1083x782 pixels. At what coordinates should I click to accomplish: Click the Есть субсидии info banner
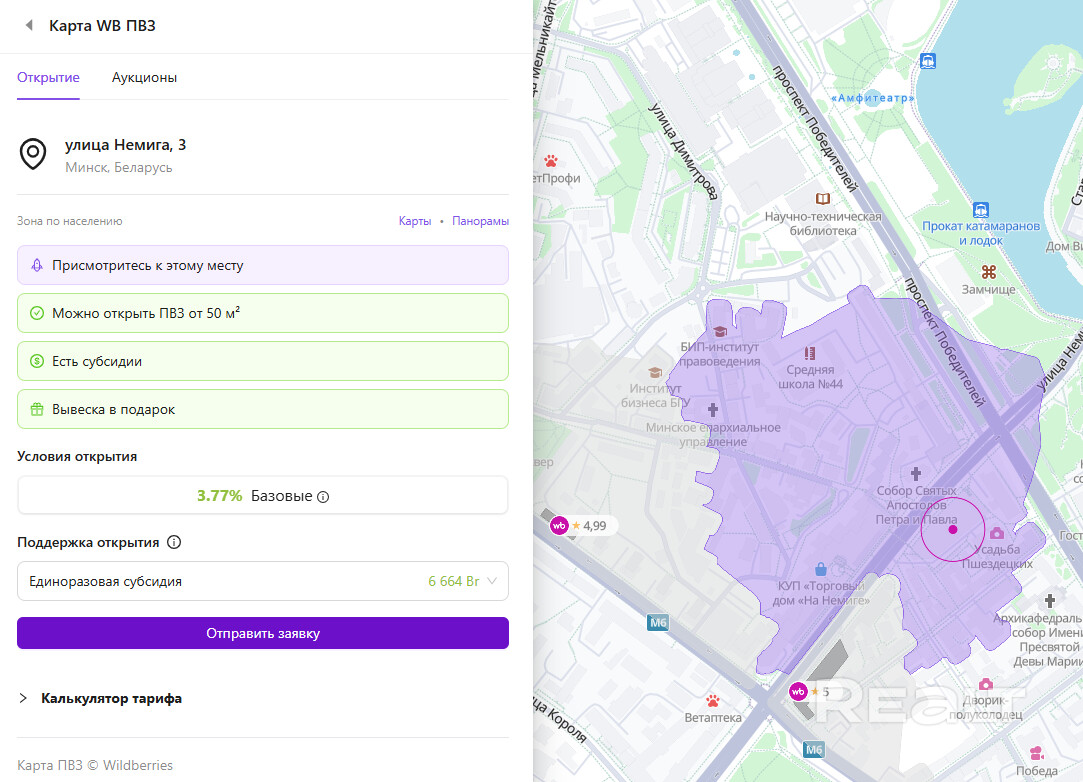262,361
